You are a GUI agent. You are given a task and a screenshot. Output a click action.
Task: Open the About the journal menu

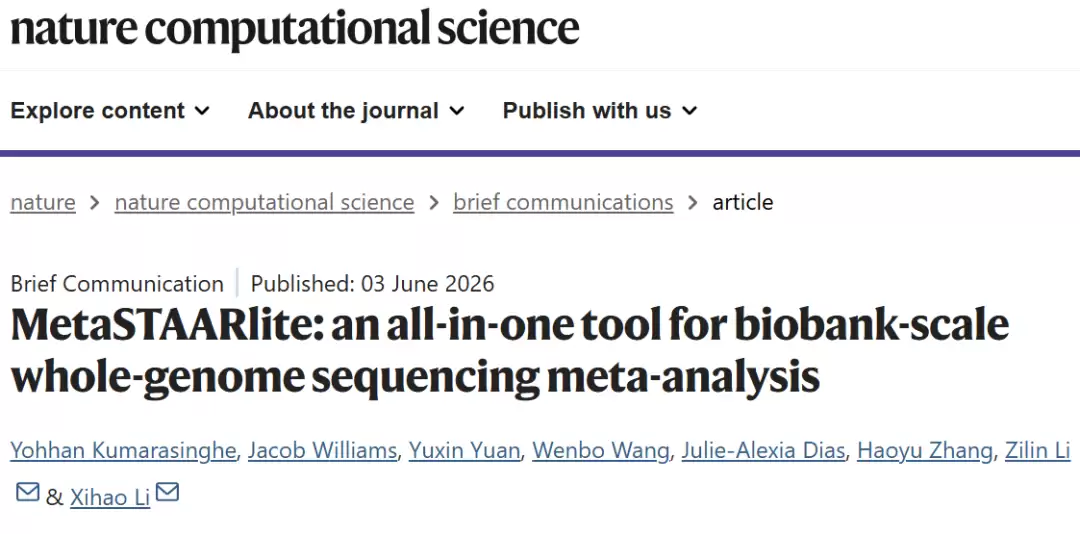356,111
